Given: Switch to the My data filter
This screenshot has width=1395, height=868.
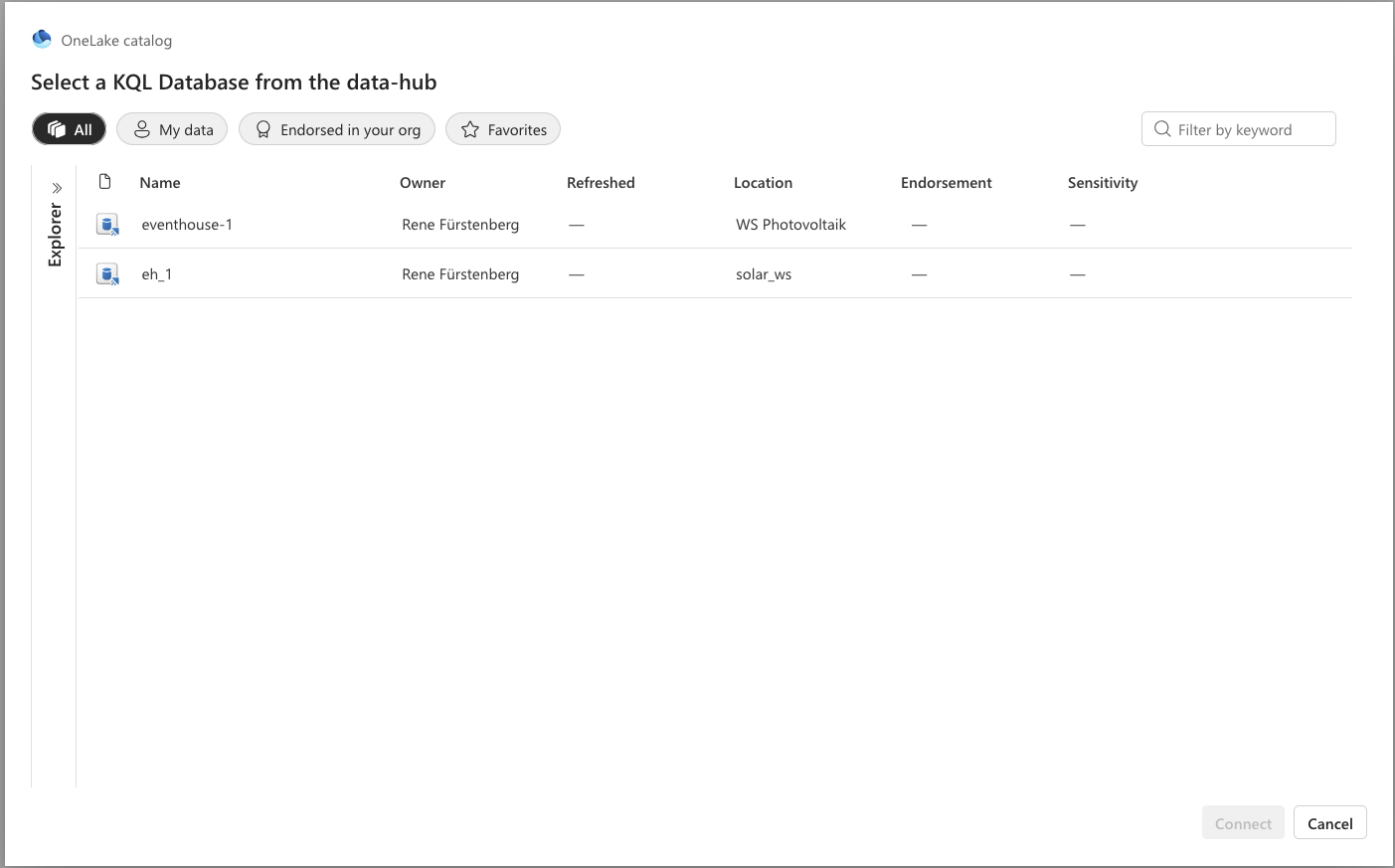Looking at the screenshot, I should (x=173, y=129).
